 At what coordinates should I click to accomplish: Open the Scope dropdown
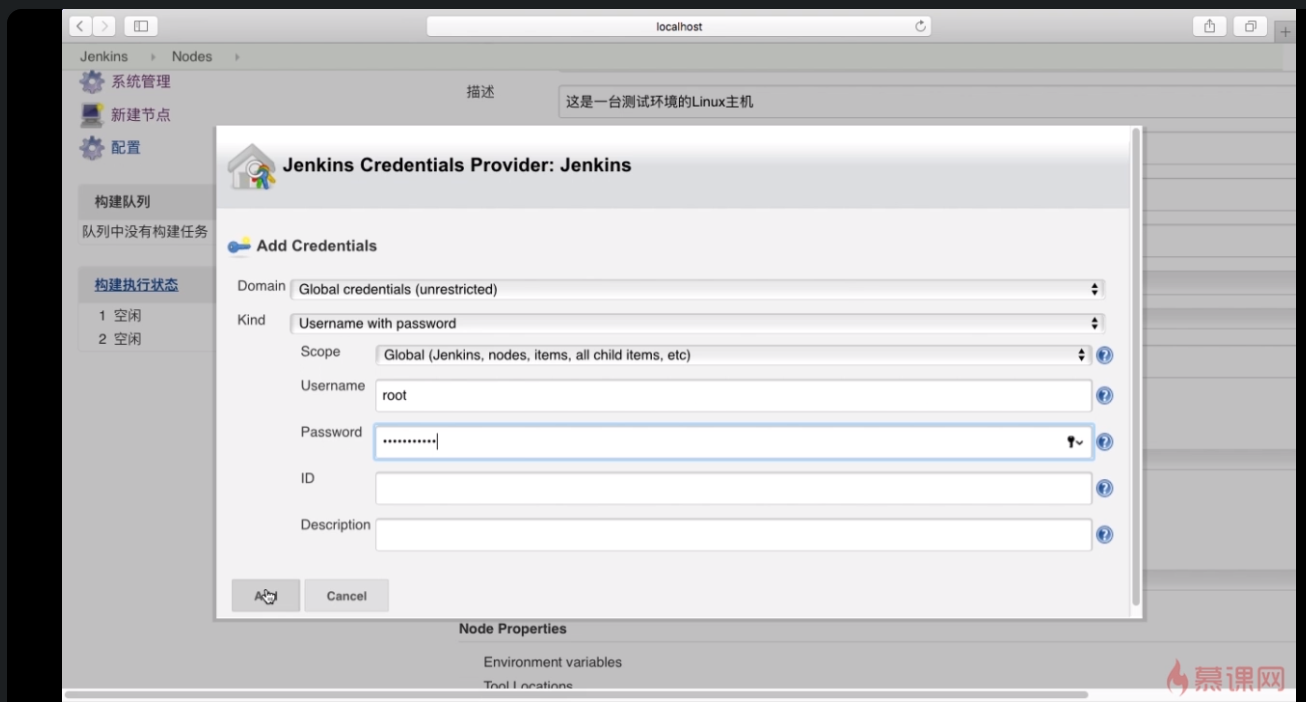point(733,355)
